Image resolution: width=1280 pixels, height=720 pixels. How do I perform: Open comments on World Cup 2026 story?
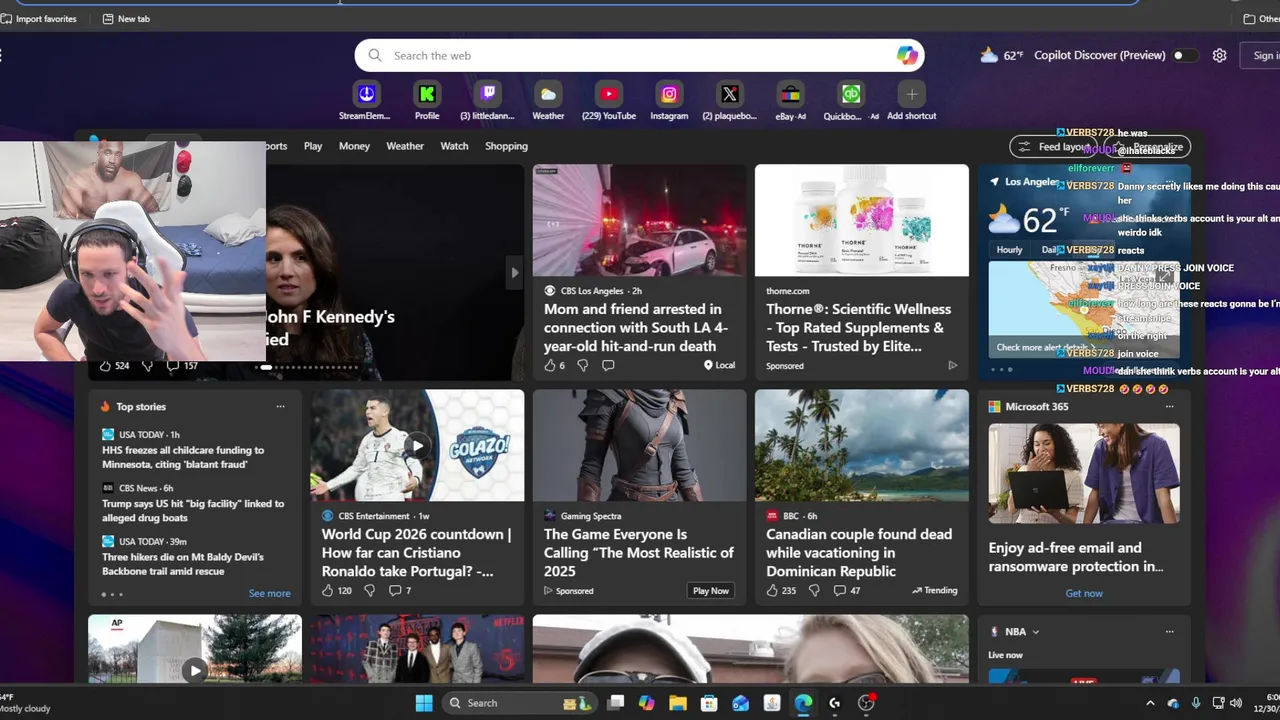(x=394, y=591)
